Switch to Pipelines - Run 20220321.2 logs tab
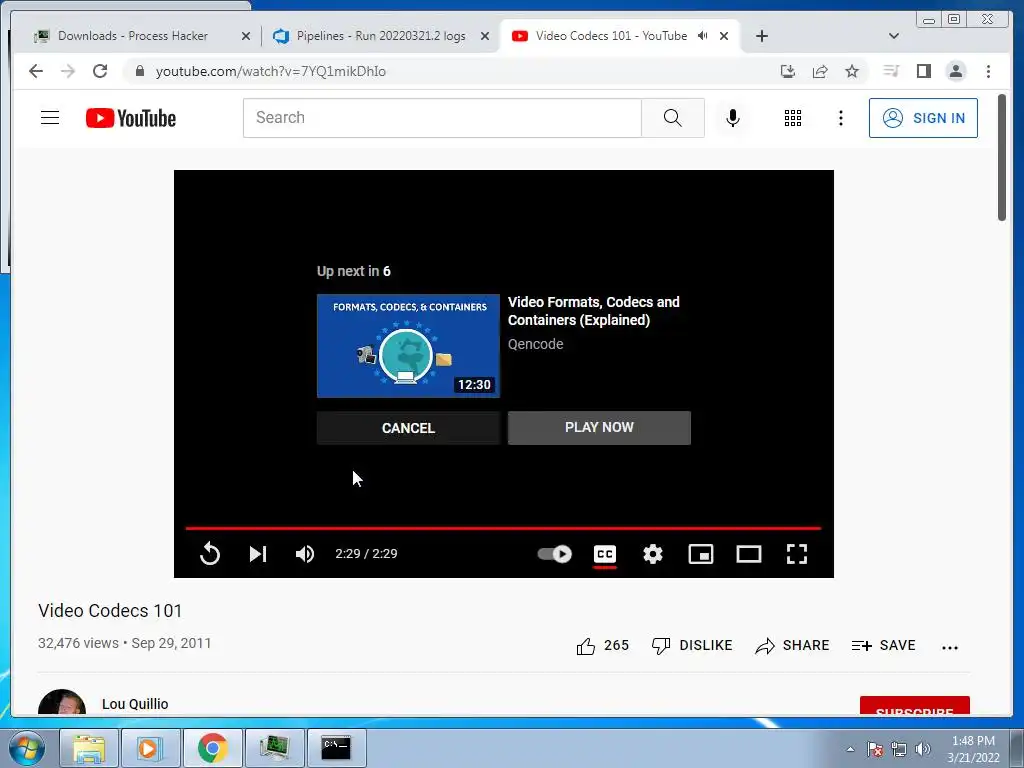The width and height of the screenshot is (1024, 768). pos(381,36)
